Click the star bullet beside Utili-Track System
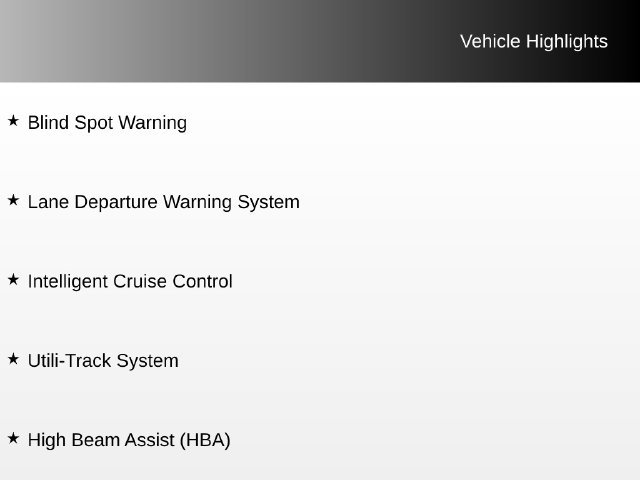640x480 pixels. click(13, 359)
